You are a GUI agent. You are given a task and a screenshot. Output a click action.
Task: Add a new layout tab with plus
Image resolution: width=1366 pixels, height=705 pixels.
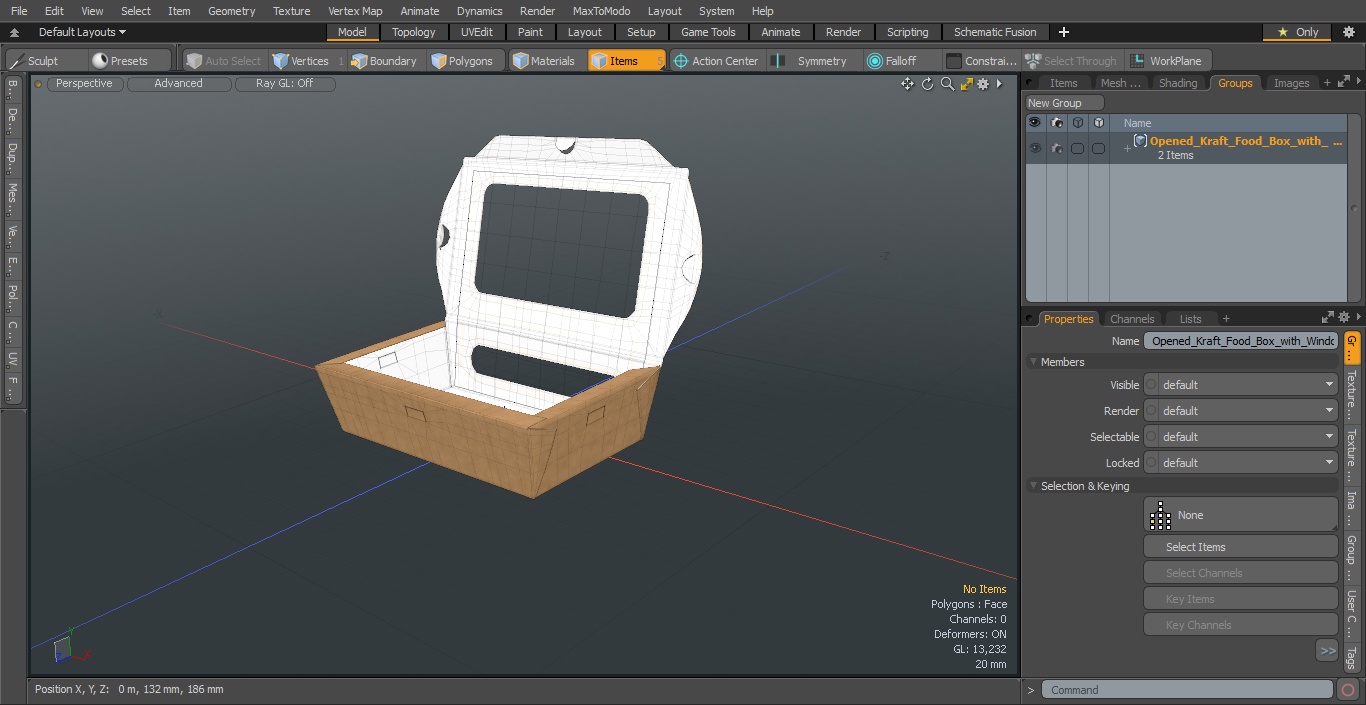point(1064,32)
